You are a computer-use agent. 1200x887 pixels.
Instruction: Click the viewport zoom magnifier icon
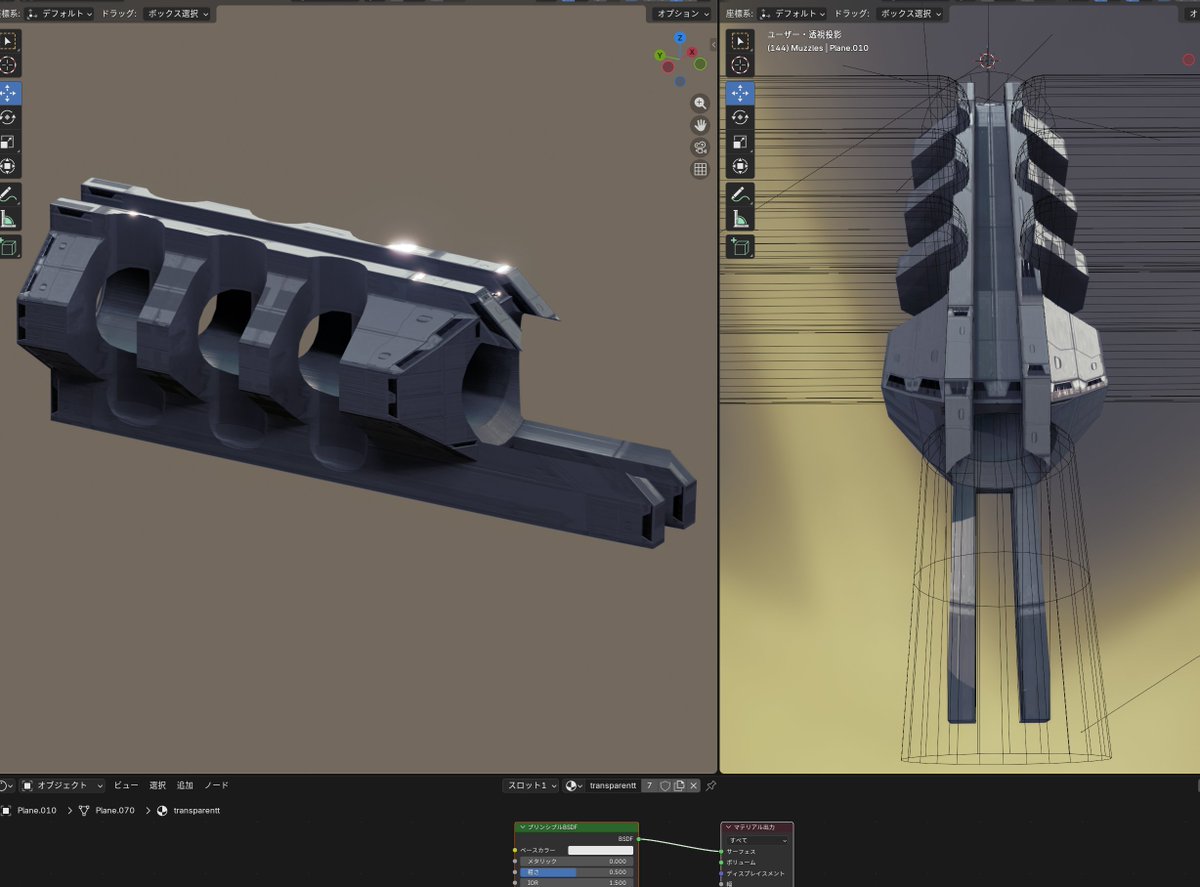[700, 103]
